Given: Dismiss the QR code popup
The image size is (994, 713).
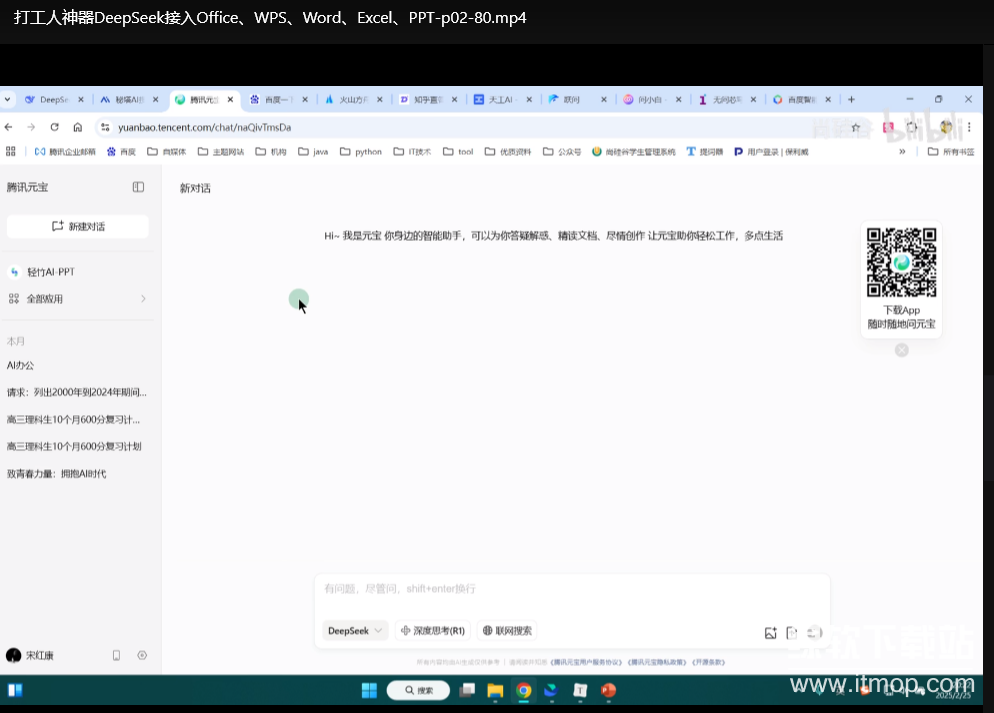Looking at the screenshot, I should pos(901,350).
